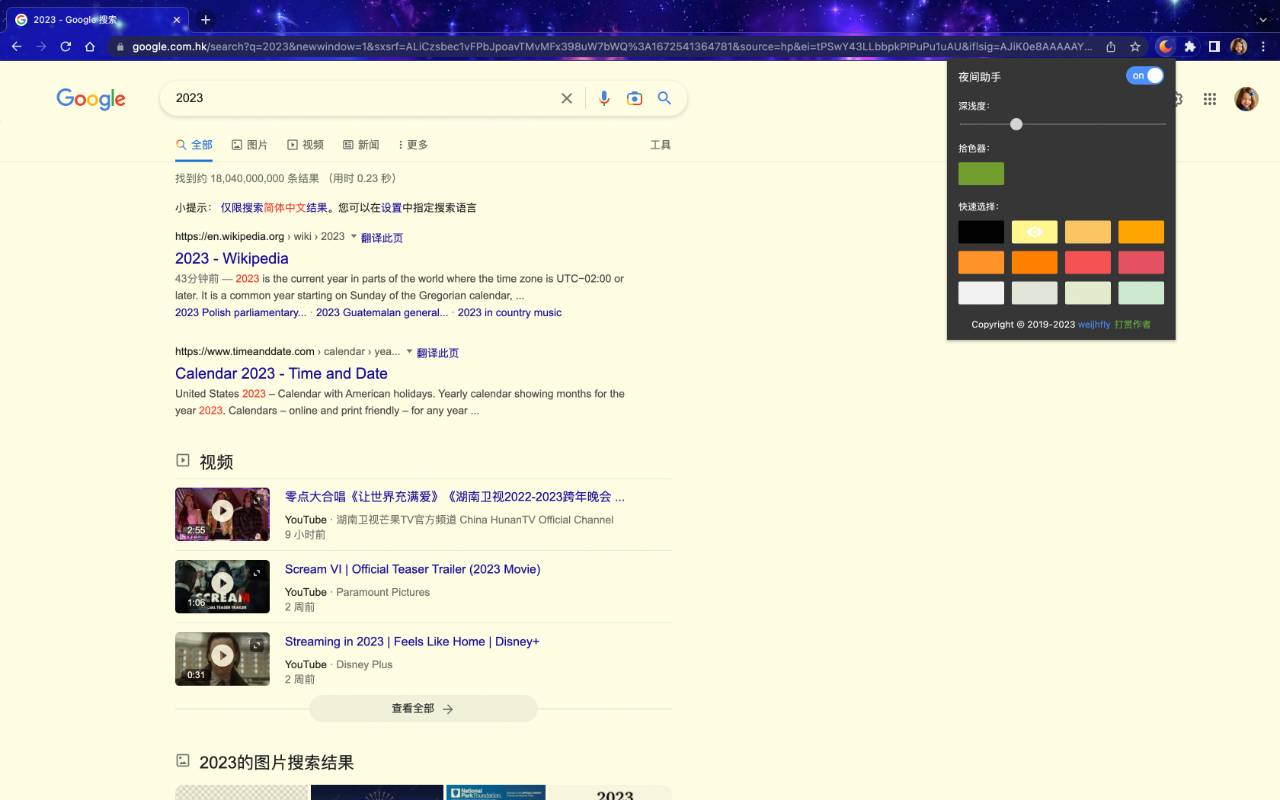Open the weijhfly author link
The width and height of the screenshot is (1280, 800).
[x=1094, y=324]
